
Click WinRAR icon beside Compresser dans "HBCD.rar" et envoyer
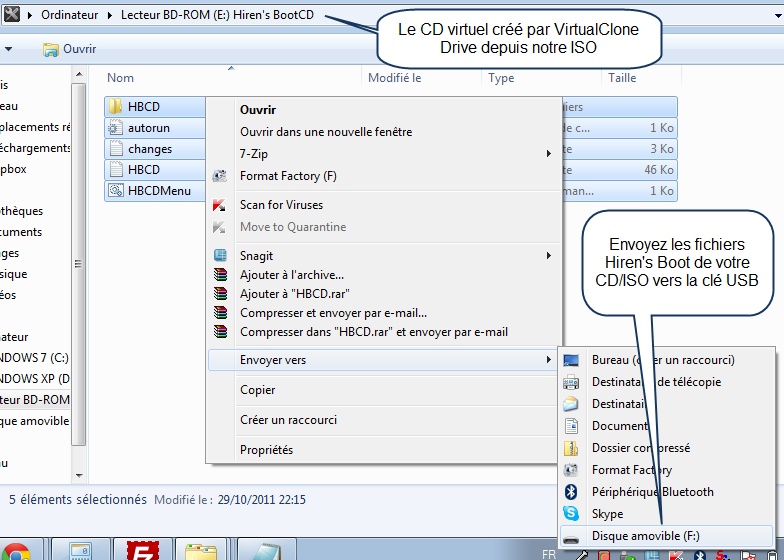(x=220, y=332)
